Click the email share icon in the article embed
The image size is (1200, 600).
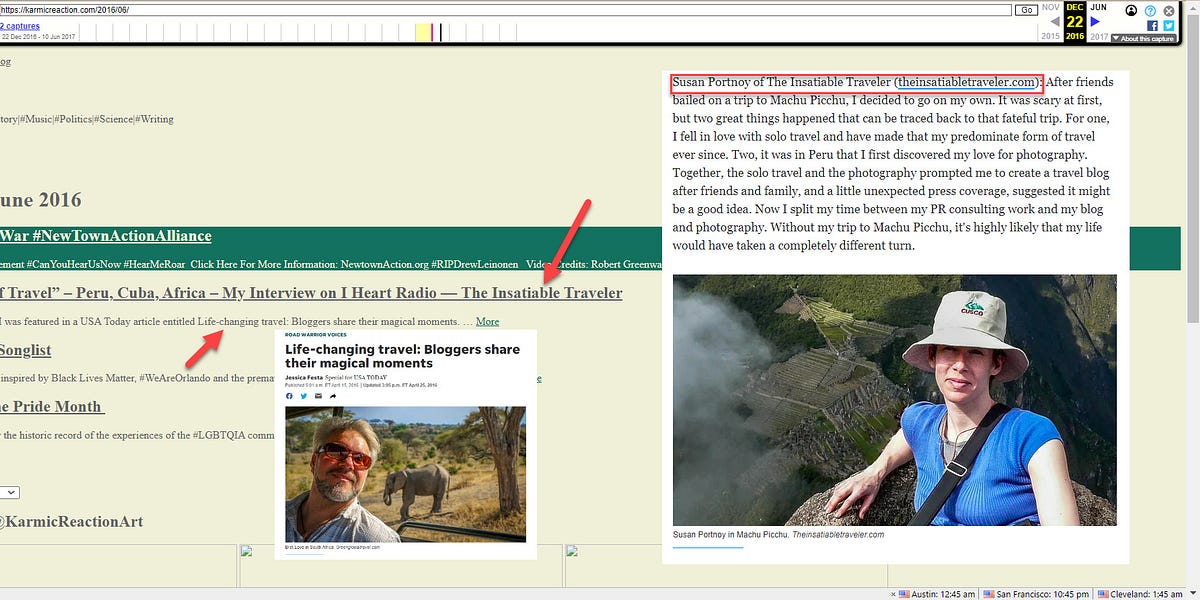(x=317, y=396)
